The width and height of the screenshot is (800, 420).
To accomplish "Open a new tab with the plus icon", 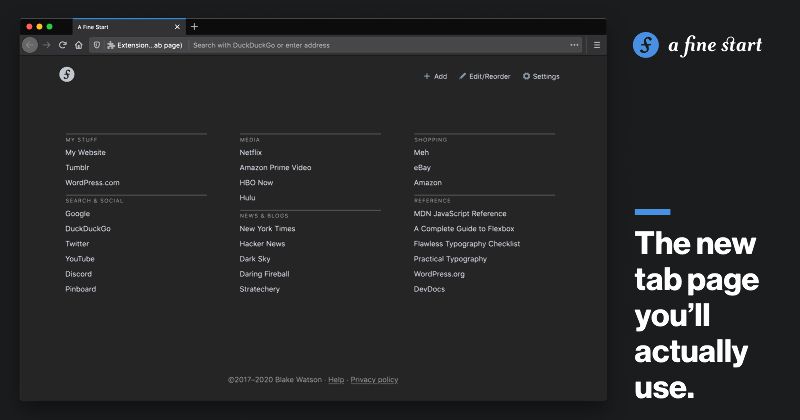I will (x=194, y=27).
